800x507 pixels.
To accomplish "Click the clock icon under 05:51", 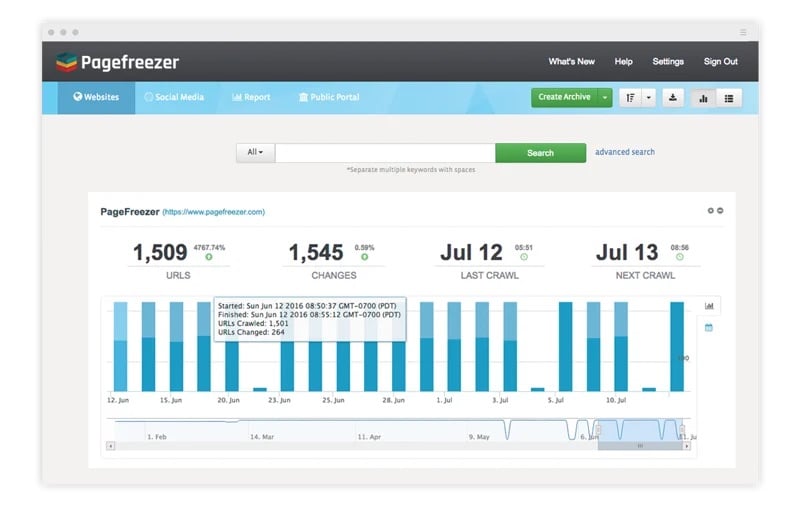I will [523, 257].
